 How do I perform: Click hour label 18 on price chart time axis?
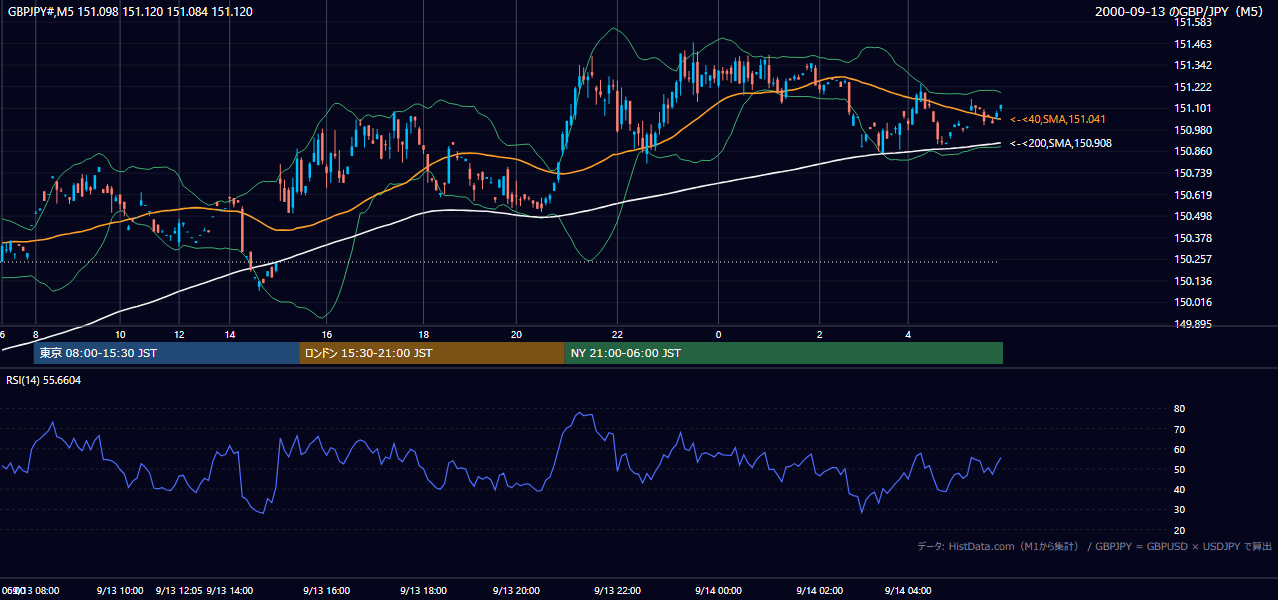423,334
